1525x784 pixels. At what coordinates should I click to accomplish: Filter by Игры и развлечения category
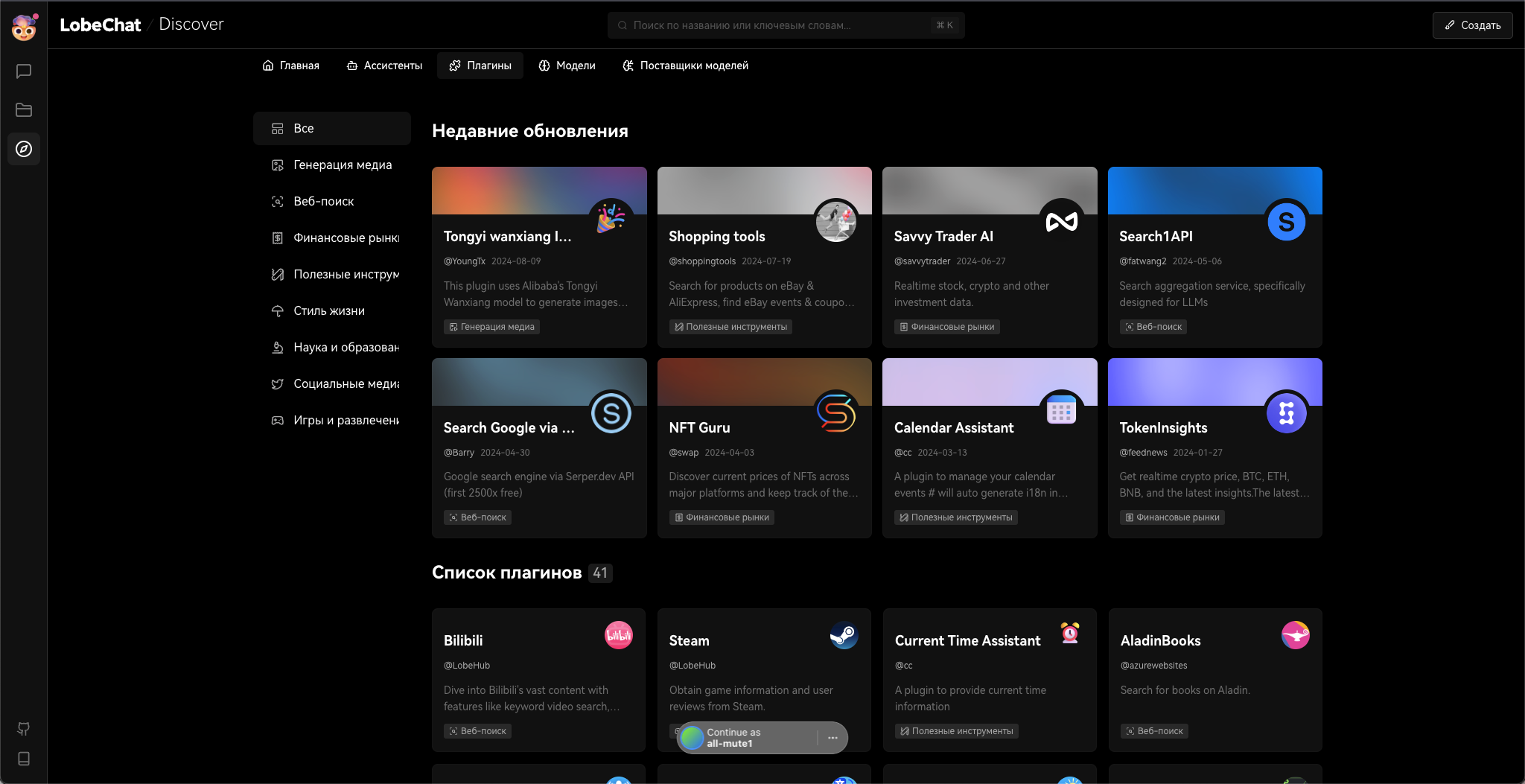332,420
